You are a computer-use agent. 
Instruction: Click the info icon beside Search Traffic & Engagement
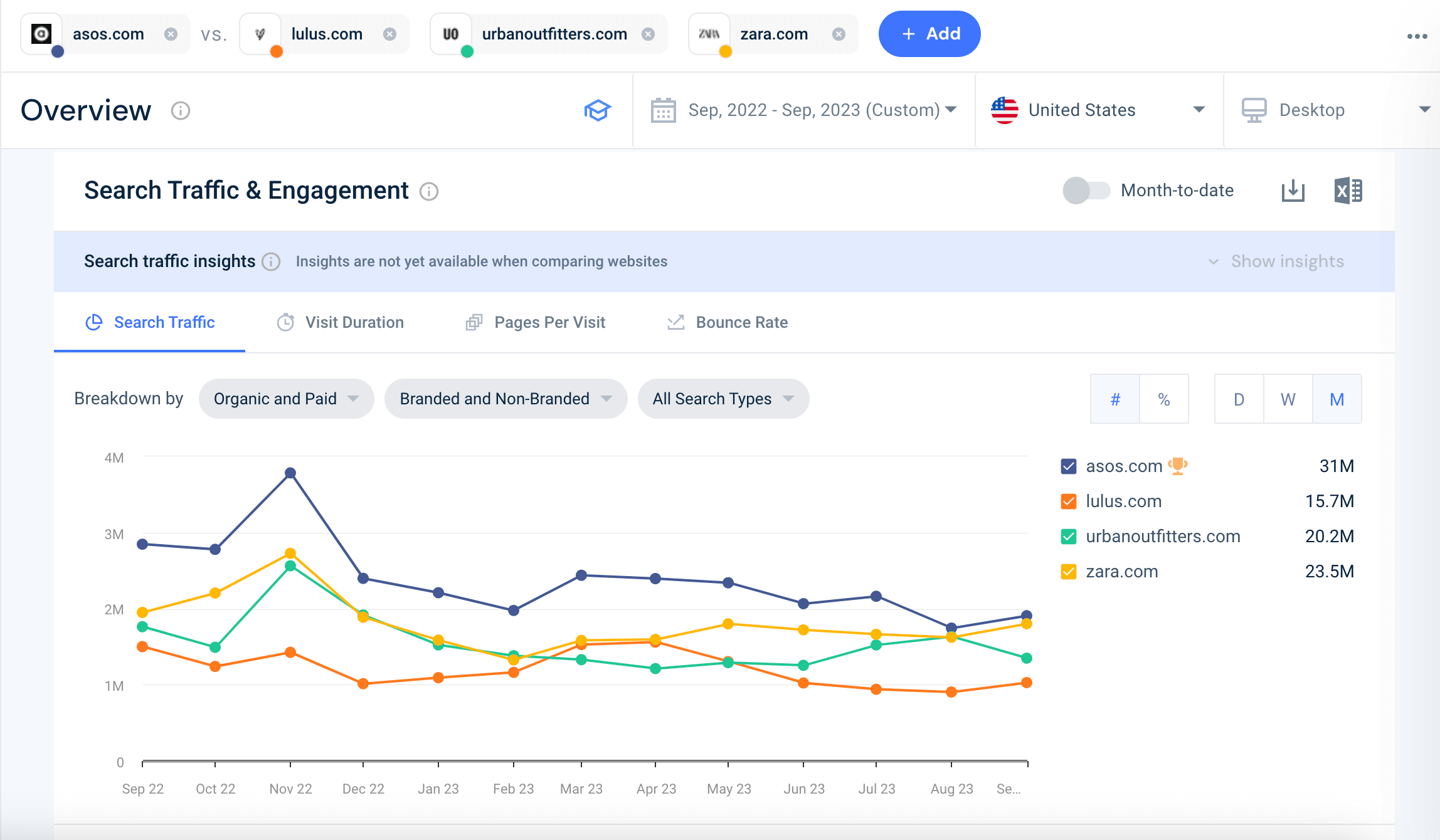429,192
